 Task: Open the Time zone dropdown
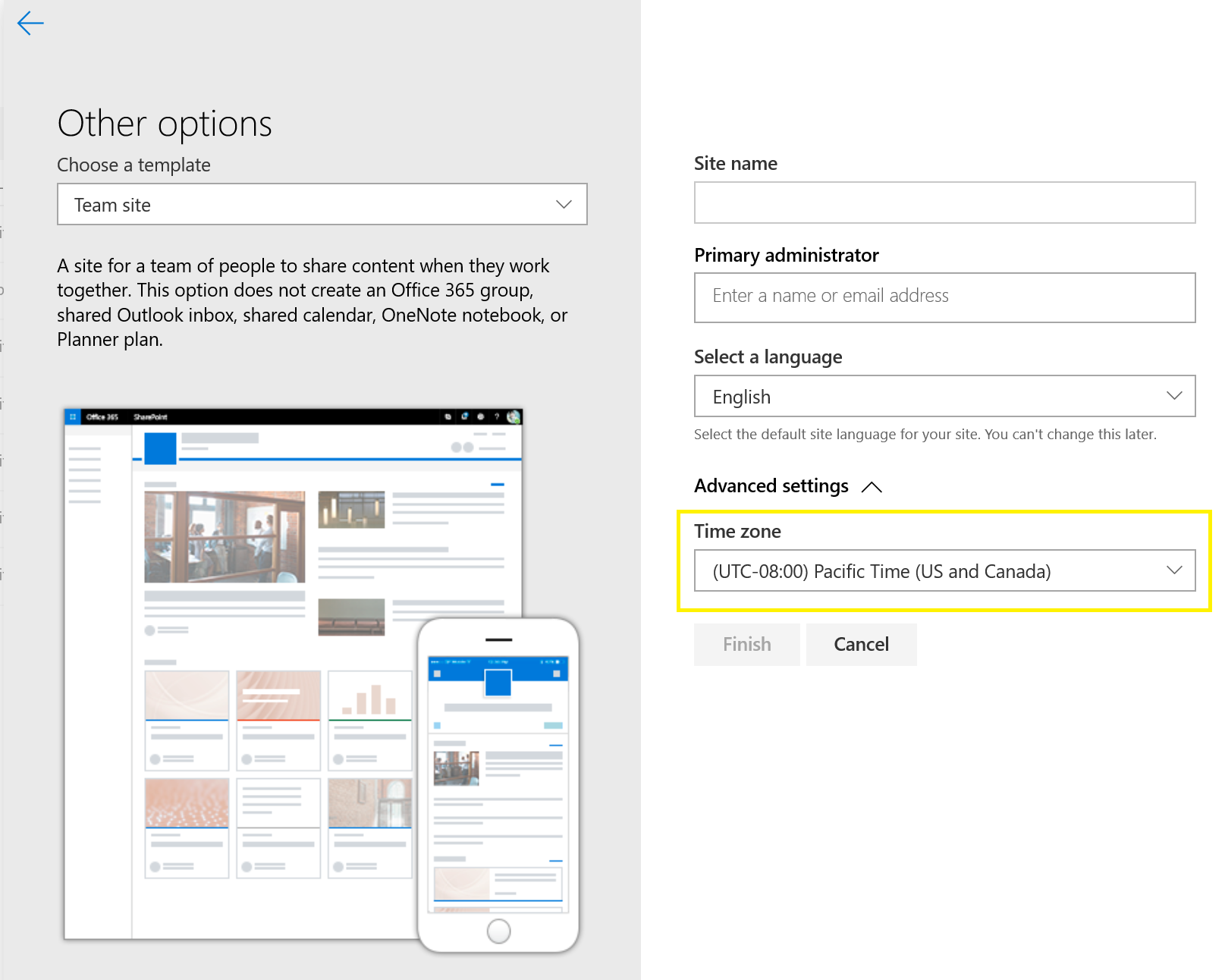[x=944, y=571]
